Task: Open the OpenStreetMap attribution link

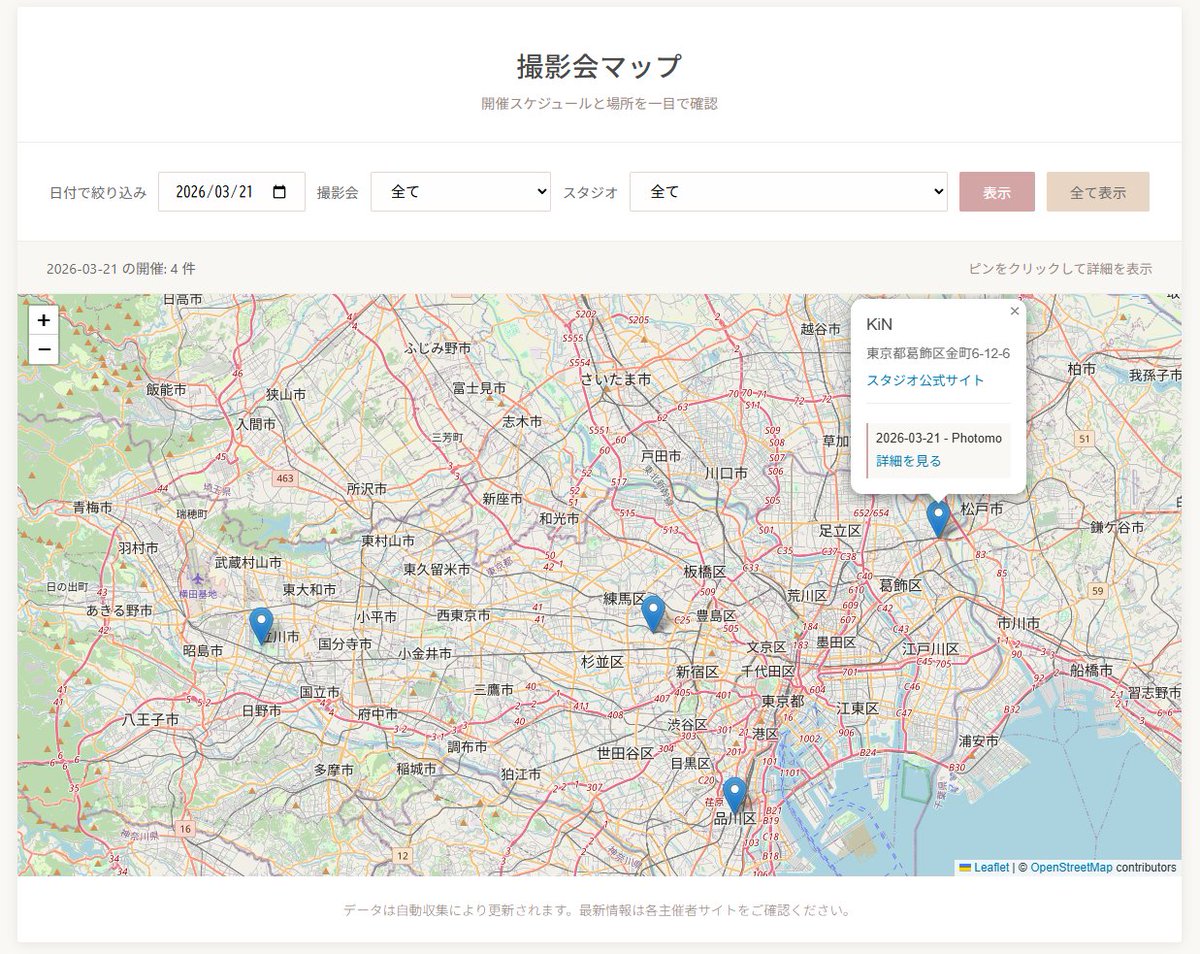Action: tap(1071, 868)
